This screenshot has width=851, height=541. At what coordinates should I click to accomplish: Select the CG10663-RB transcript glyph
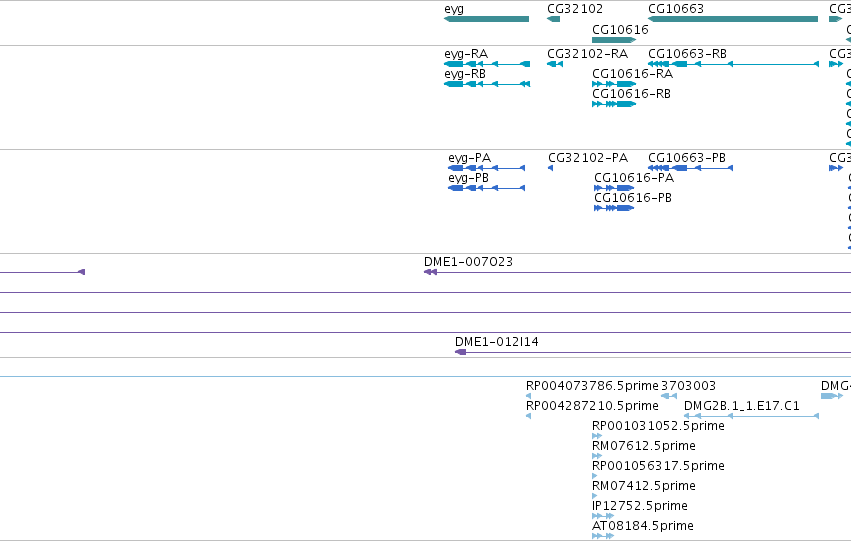(733, 64)
